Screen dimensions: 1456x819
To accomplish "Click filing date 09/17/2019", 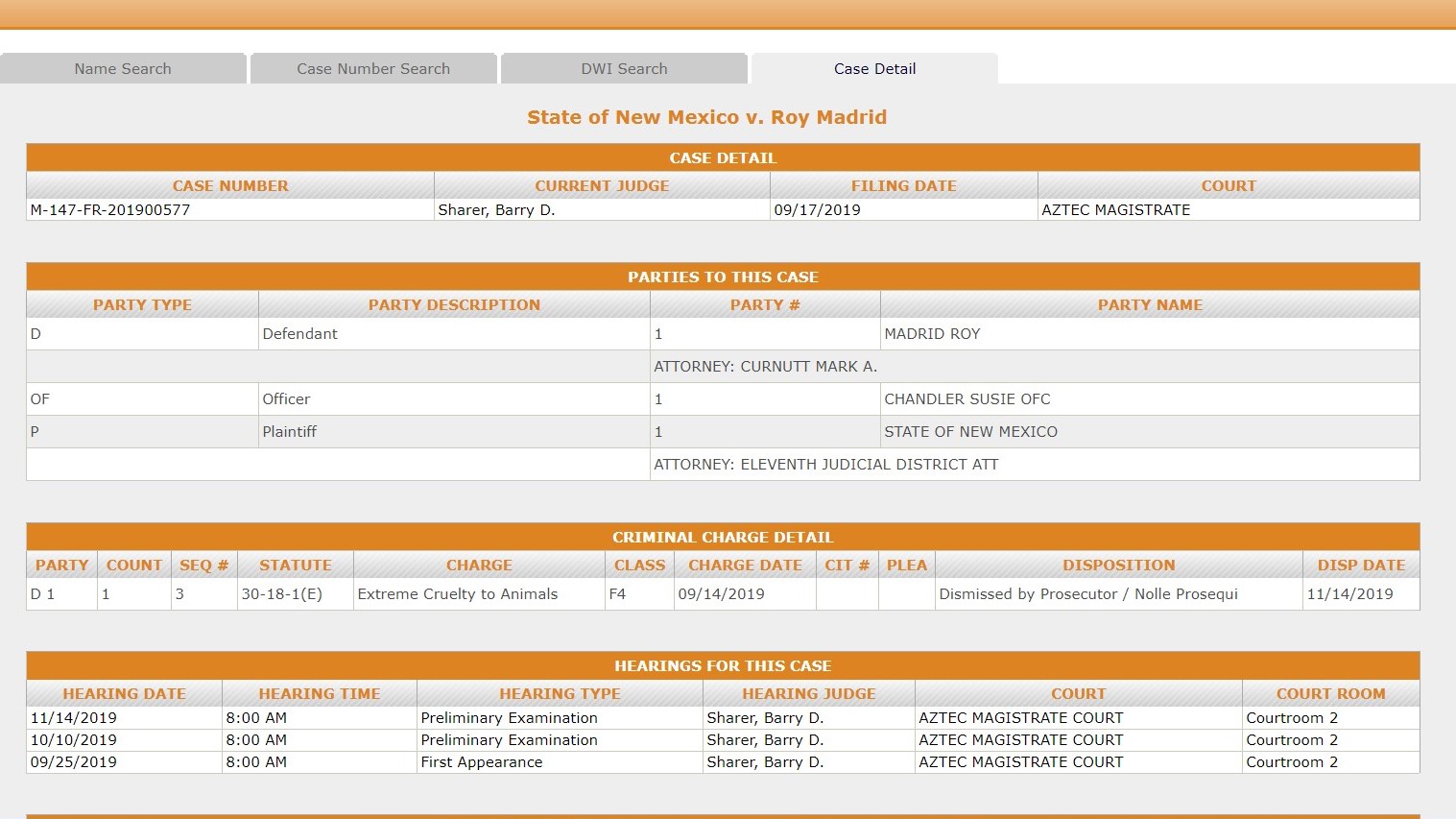I will coord(817,210).
